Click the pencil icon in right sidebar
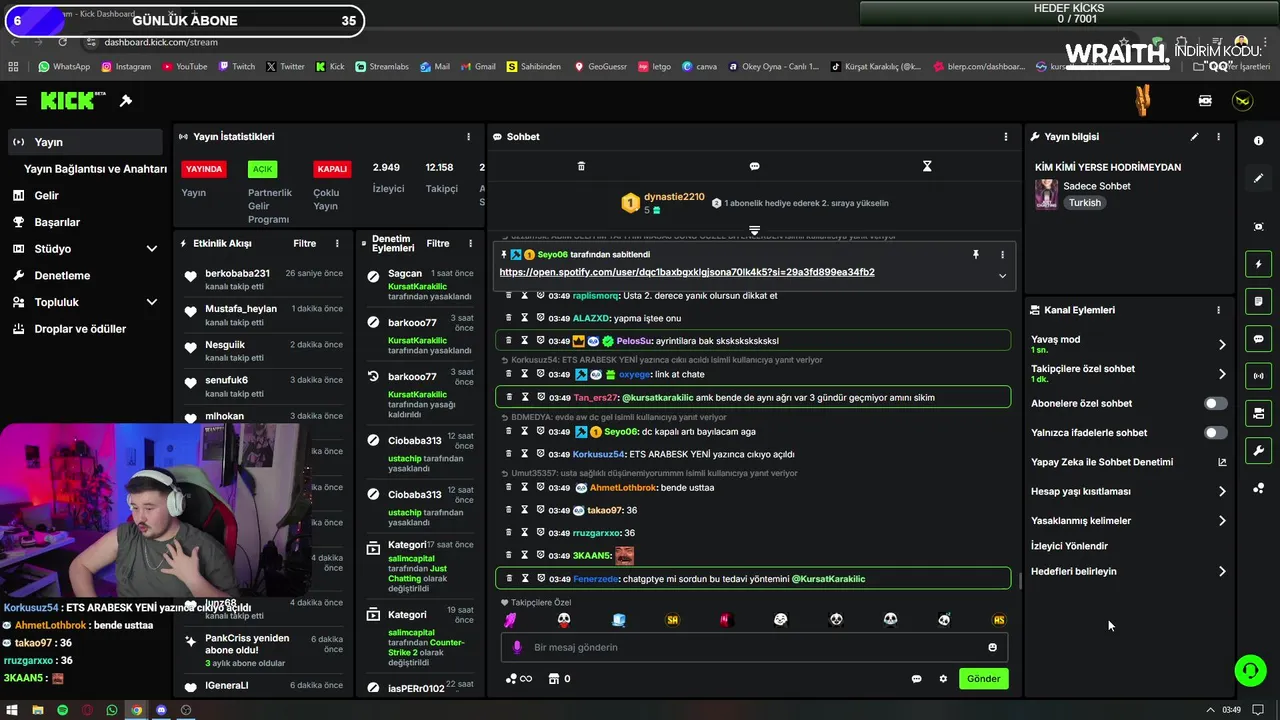The height and width of the screenshot is (720, 1280). 1258,178
